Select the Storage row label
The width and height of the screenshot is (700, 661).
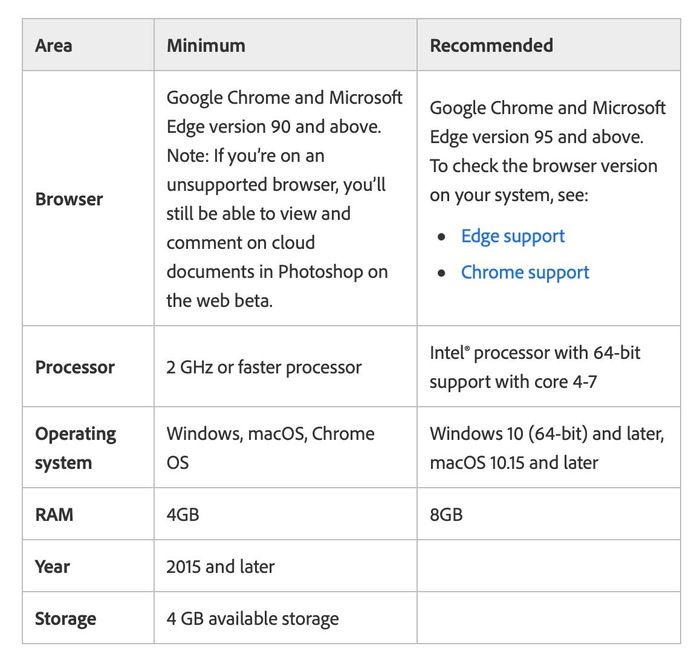coord(64,619)
